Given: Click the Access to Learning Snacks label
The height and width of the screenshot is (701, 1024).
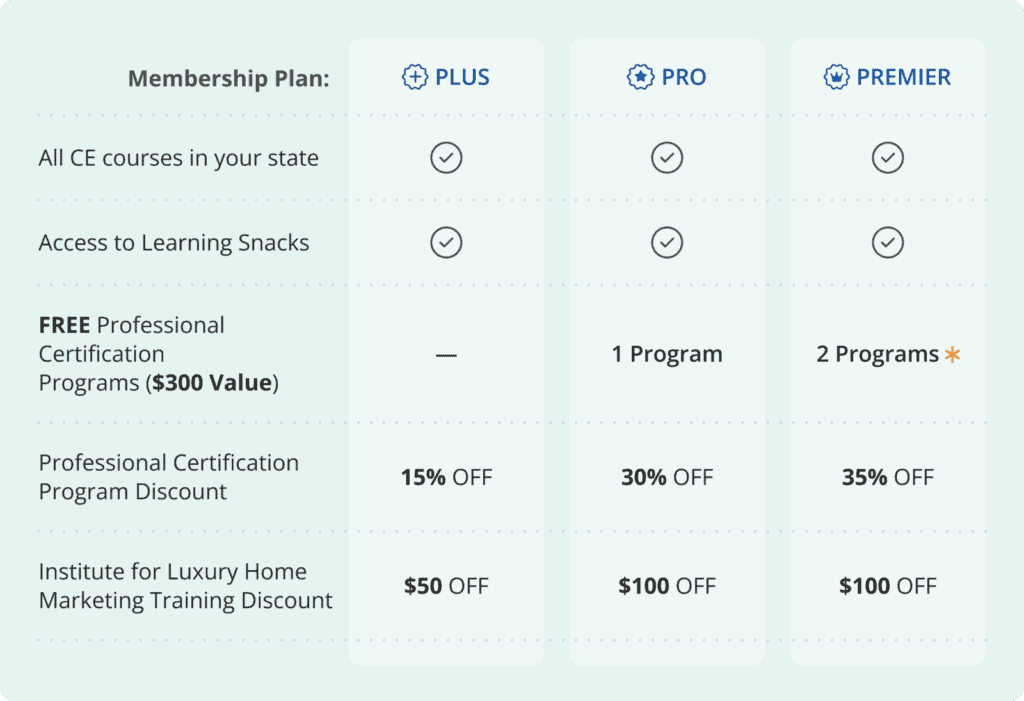Looking at the screenshot, I should click(174, 243).
